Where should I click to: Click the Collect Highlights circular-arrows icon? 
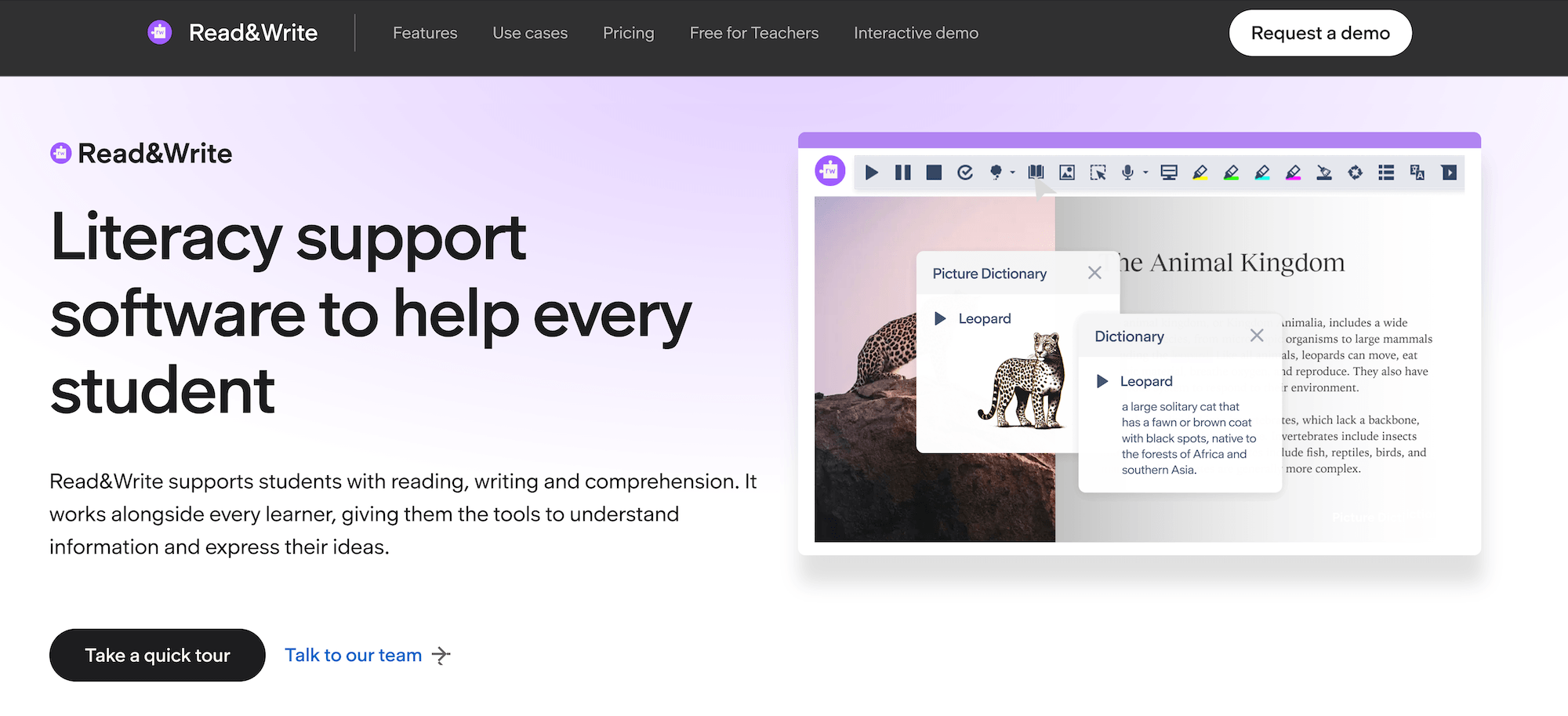click(x=1355, y=173)
